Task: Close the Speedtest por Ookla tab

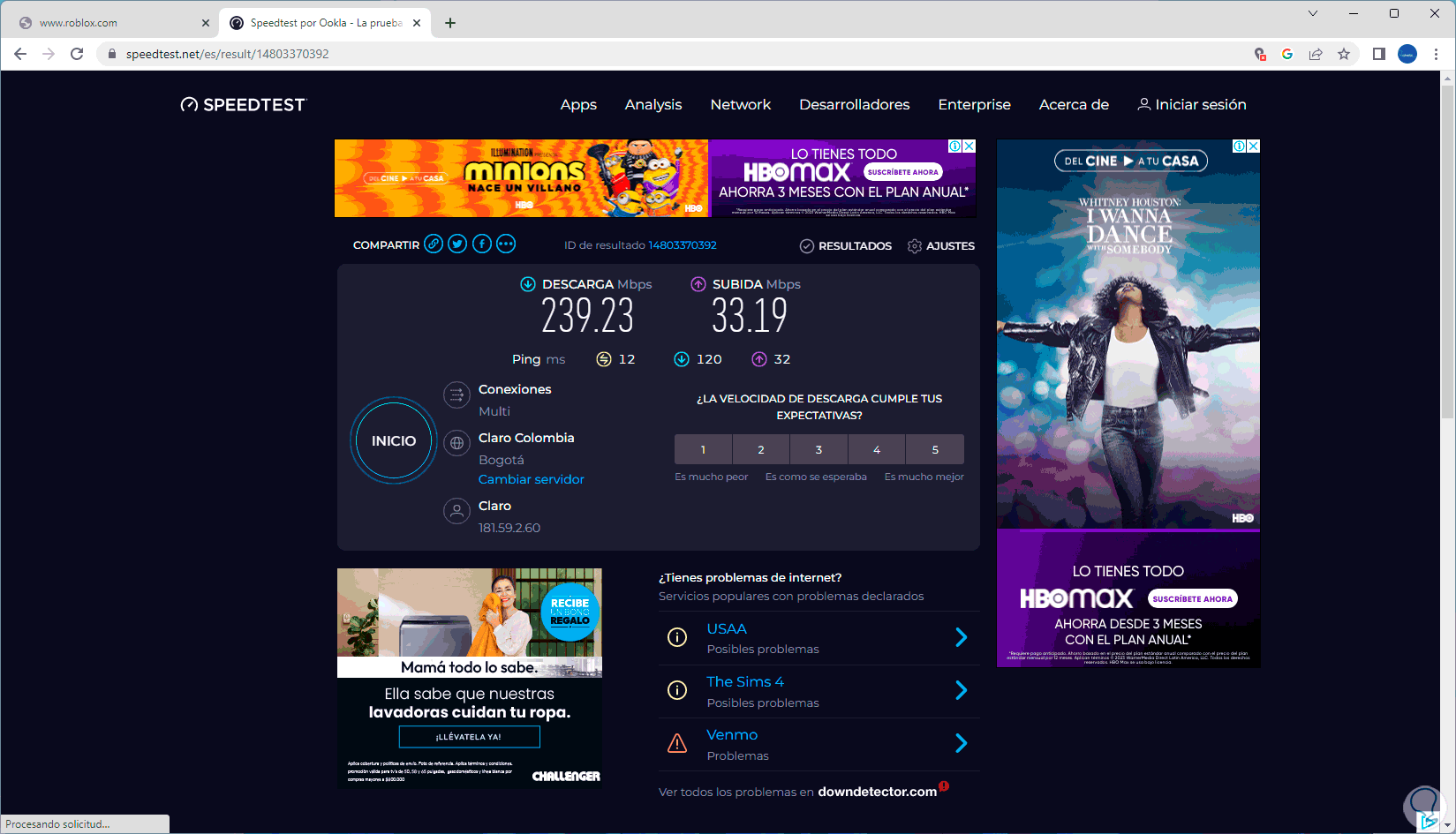Action: pos(417,23)
